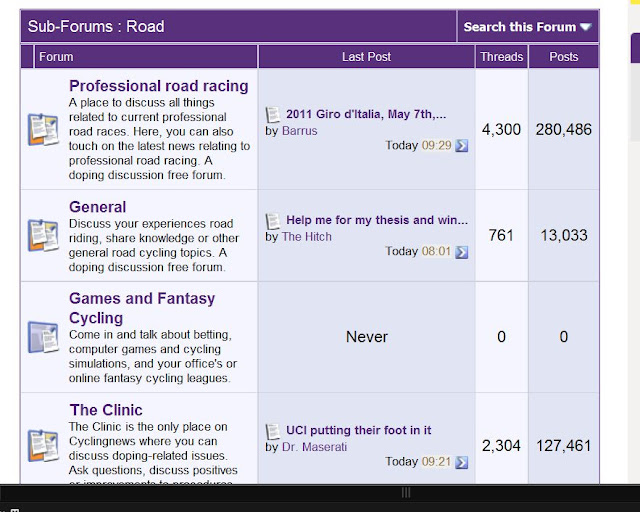Click The Clinic forum status icon
The image size is (640, 512).
[43, 445]
